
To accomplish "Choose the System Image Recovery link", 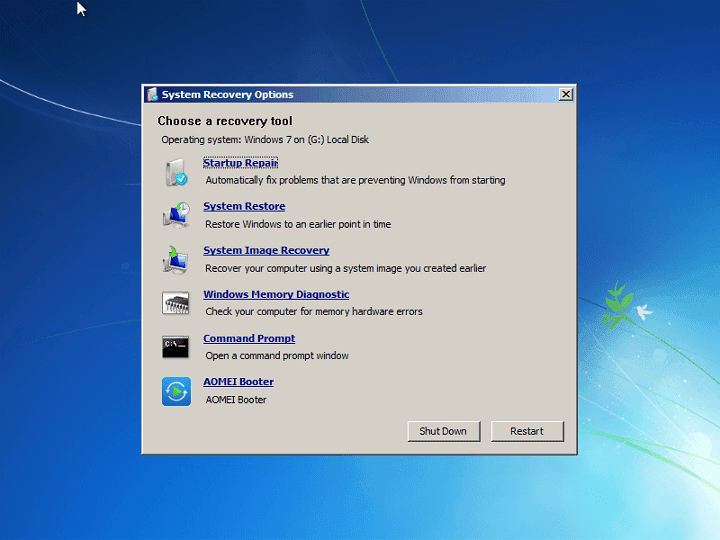I will [266, 251].
